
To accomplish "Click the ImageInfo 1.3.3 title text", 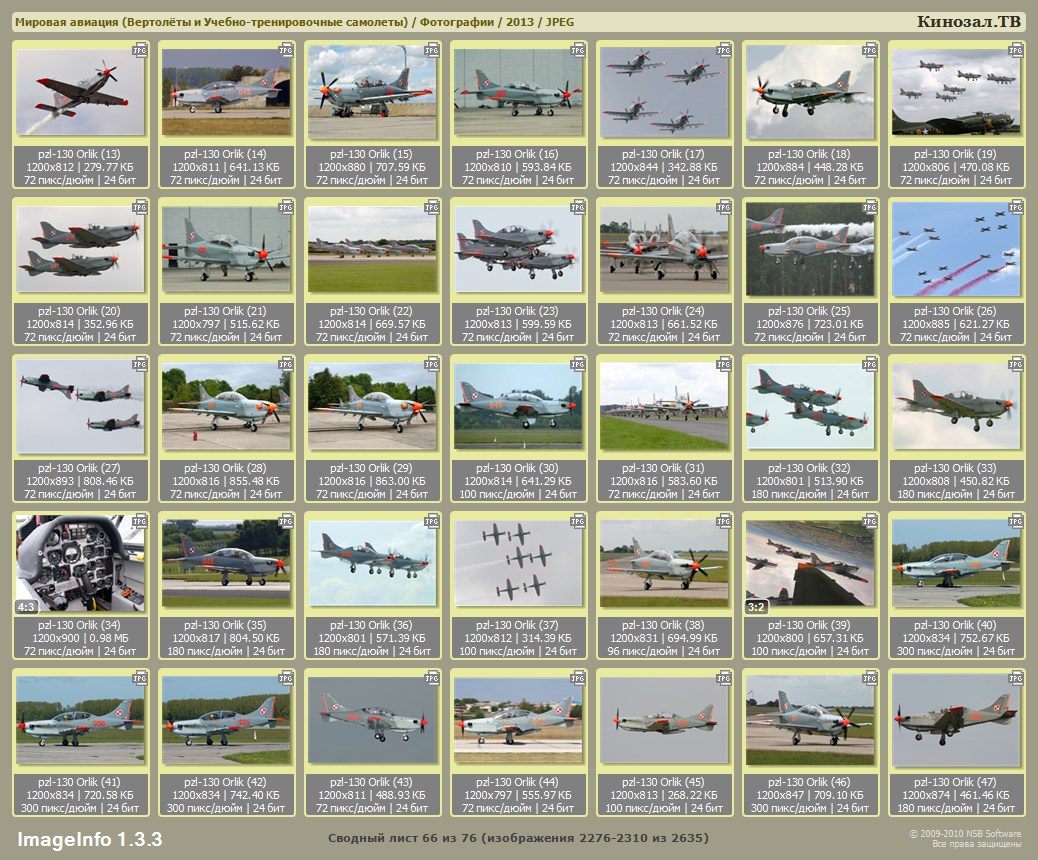I will point(89,838).
